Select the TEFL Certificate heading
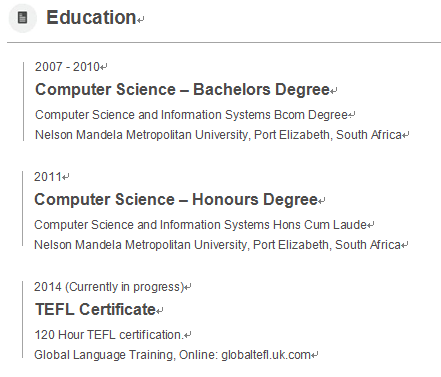 coord(95,309)
